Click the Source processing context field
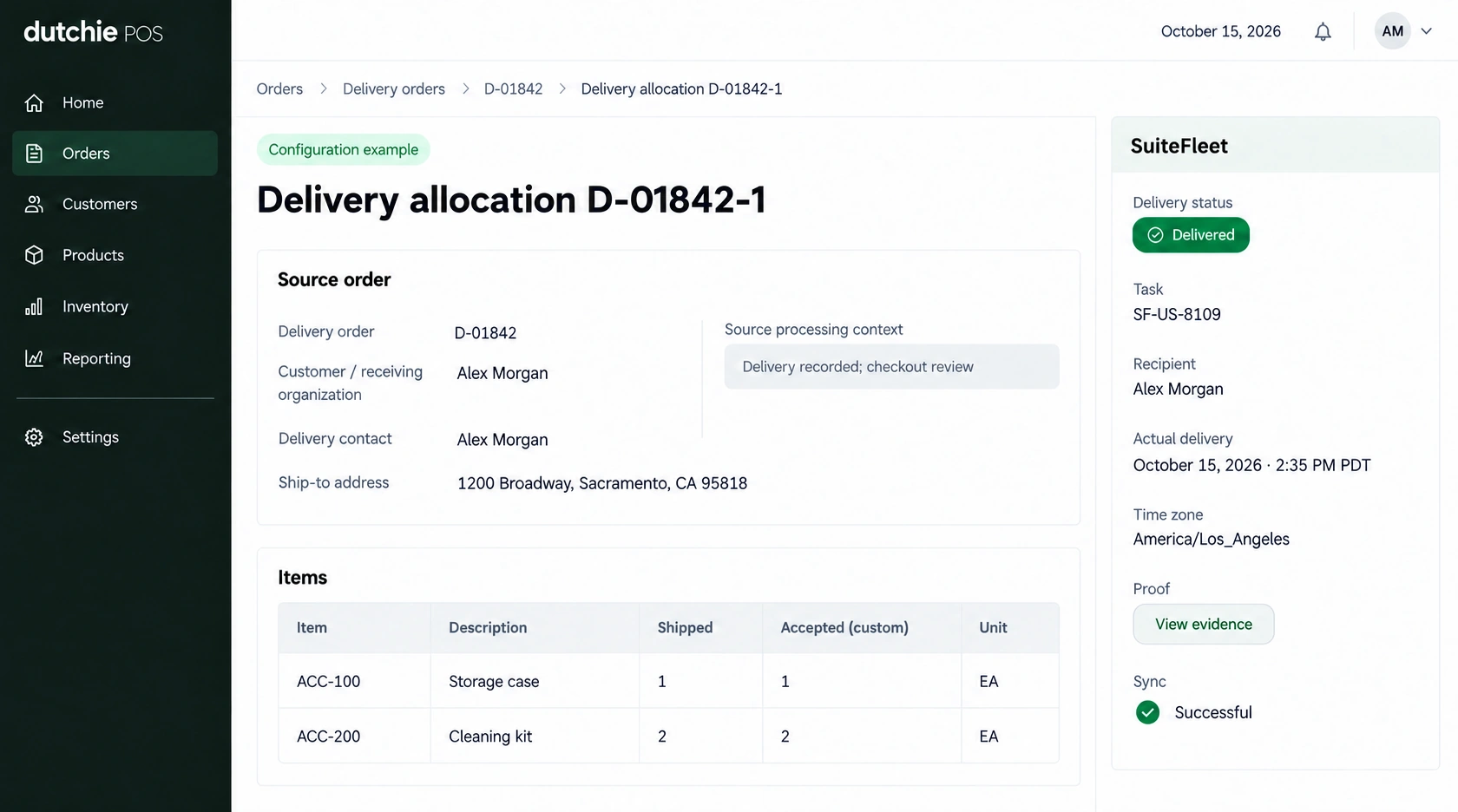The image size is (1458, 812). [891, 366]
